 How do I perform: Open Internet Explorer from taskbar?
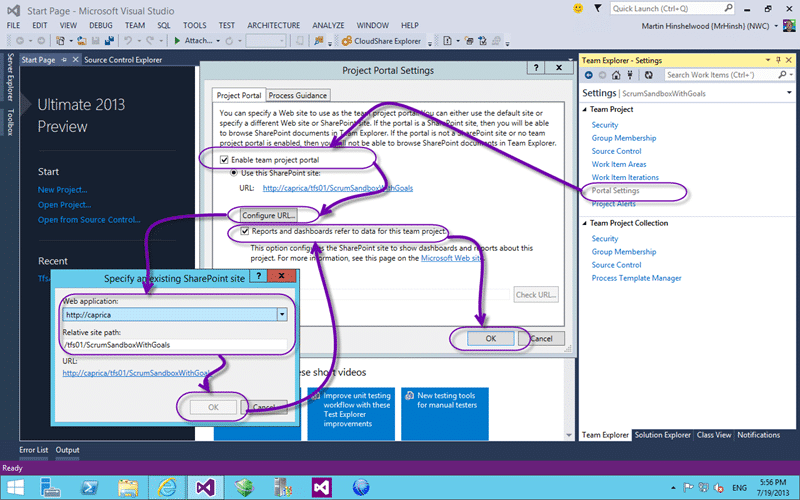(x=166, y=487)
